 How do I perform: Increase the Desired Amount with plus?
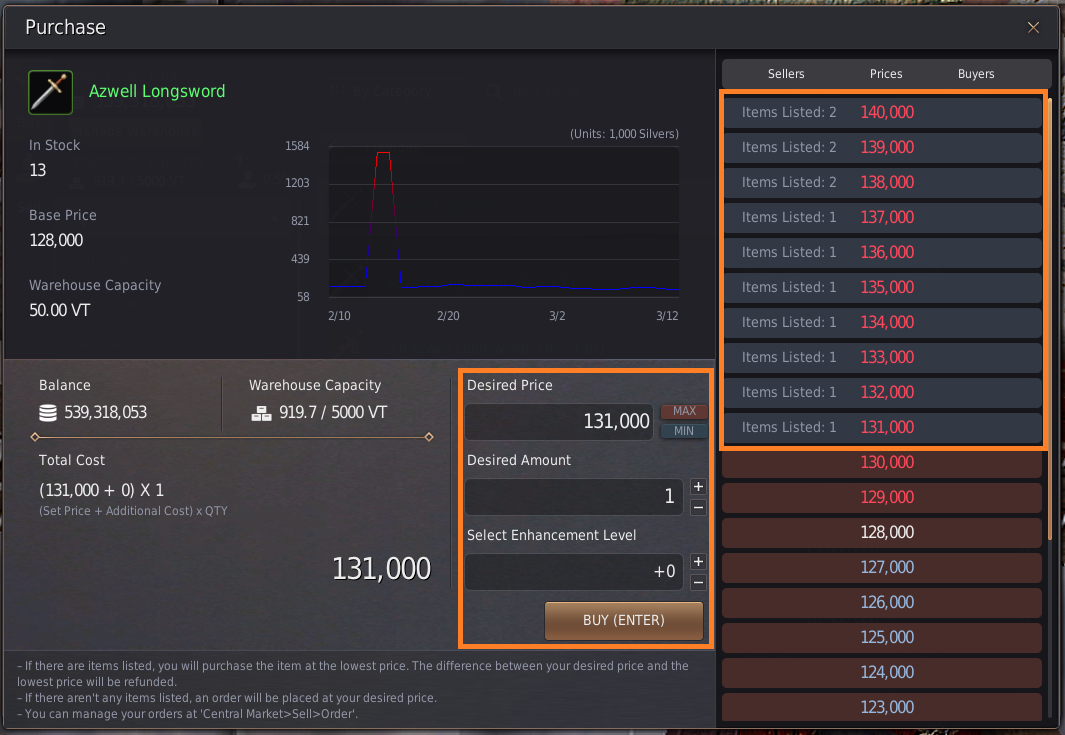(698, 486)
